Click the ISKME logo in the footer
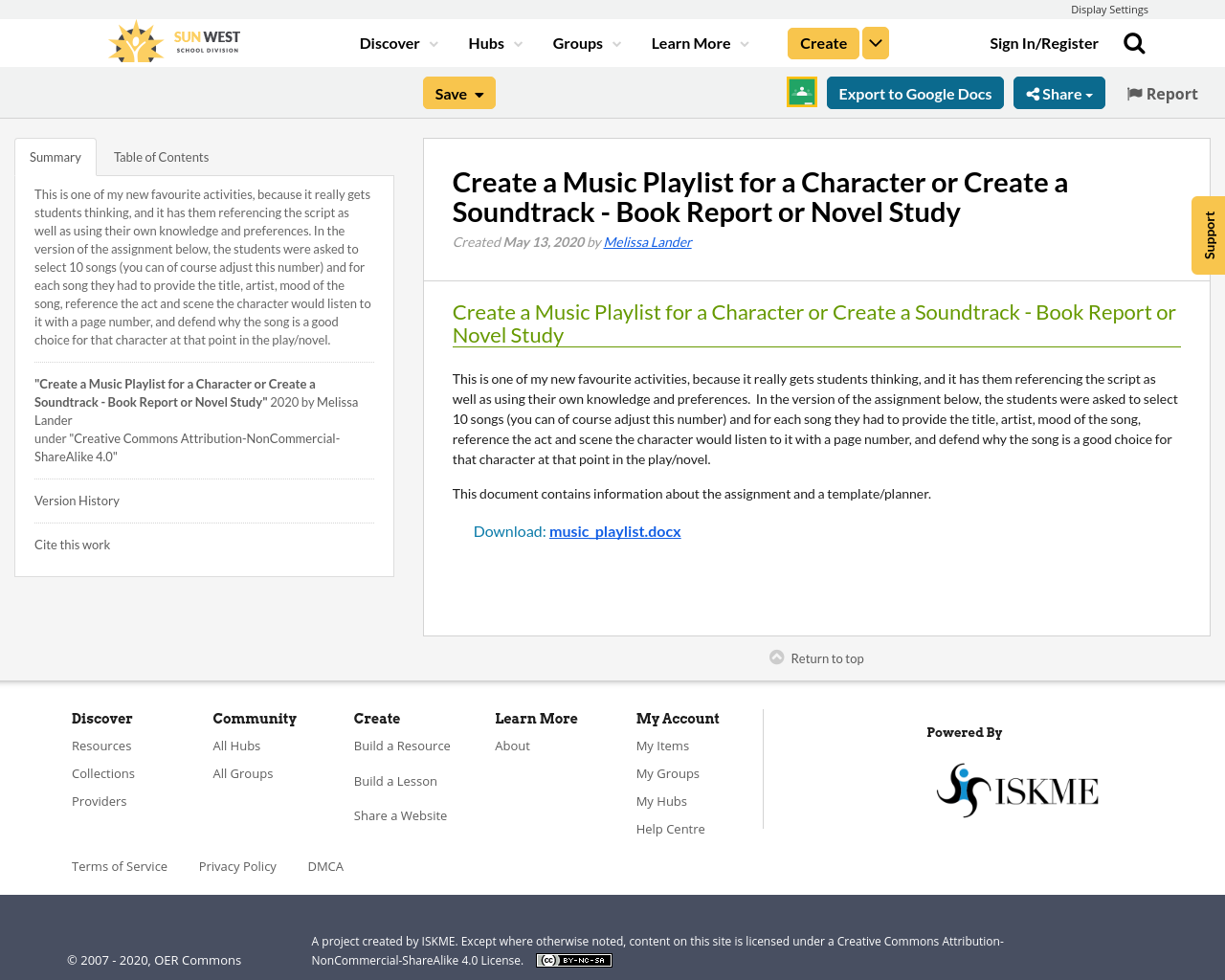1225x980 pixels. 1016,789
